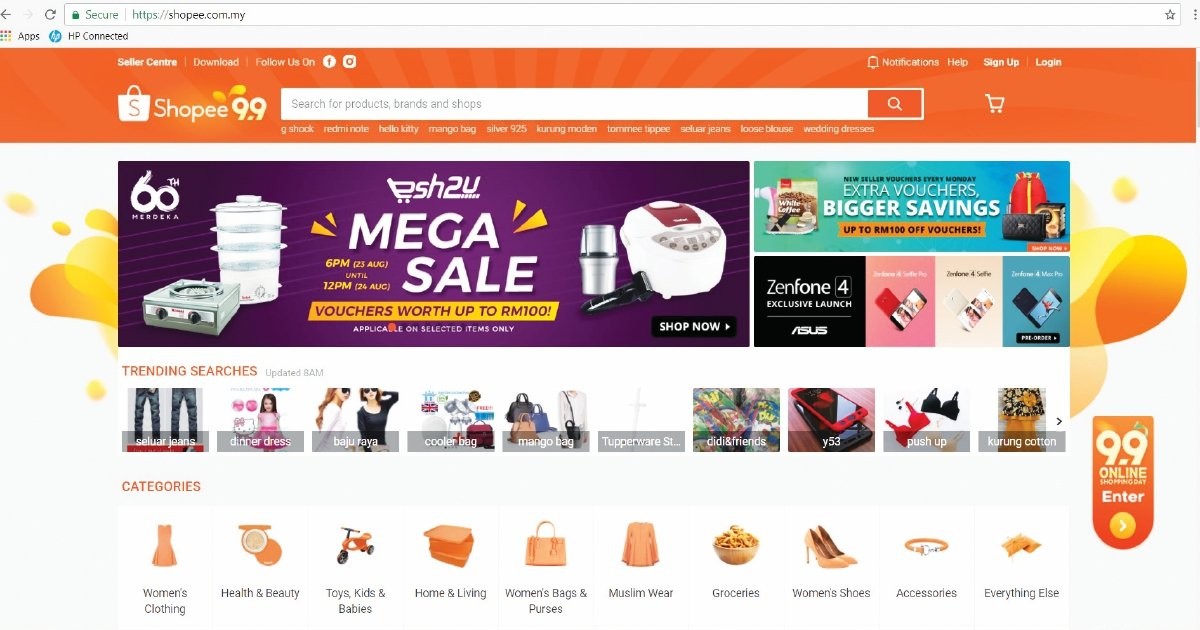
Task: Bookmark this page with the star icon
Action: 1170,15
